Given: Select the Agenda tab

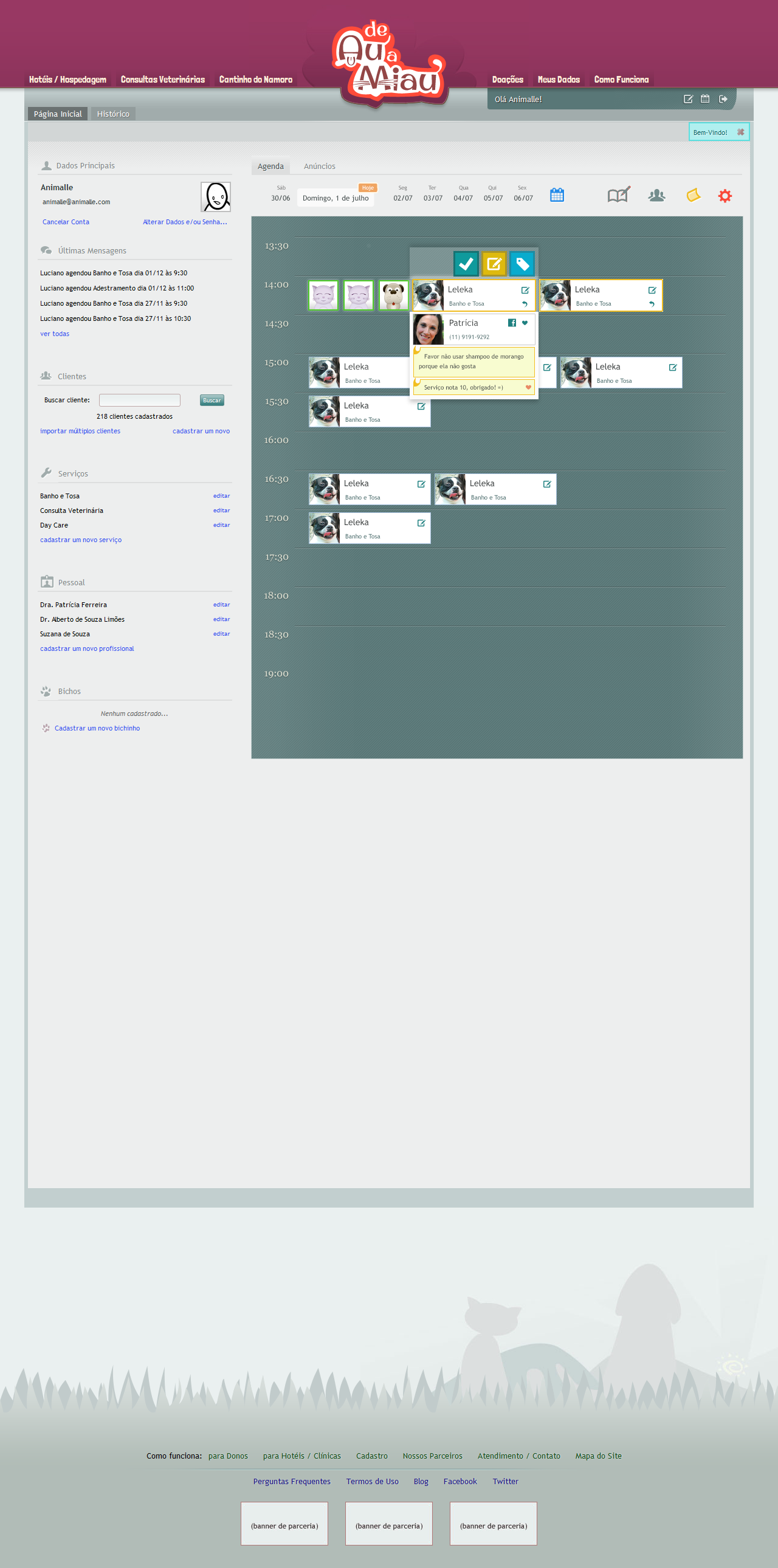Looking at the screenshot, I should [x=270, y=166].
